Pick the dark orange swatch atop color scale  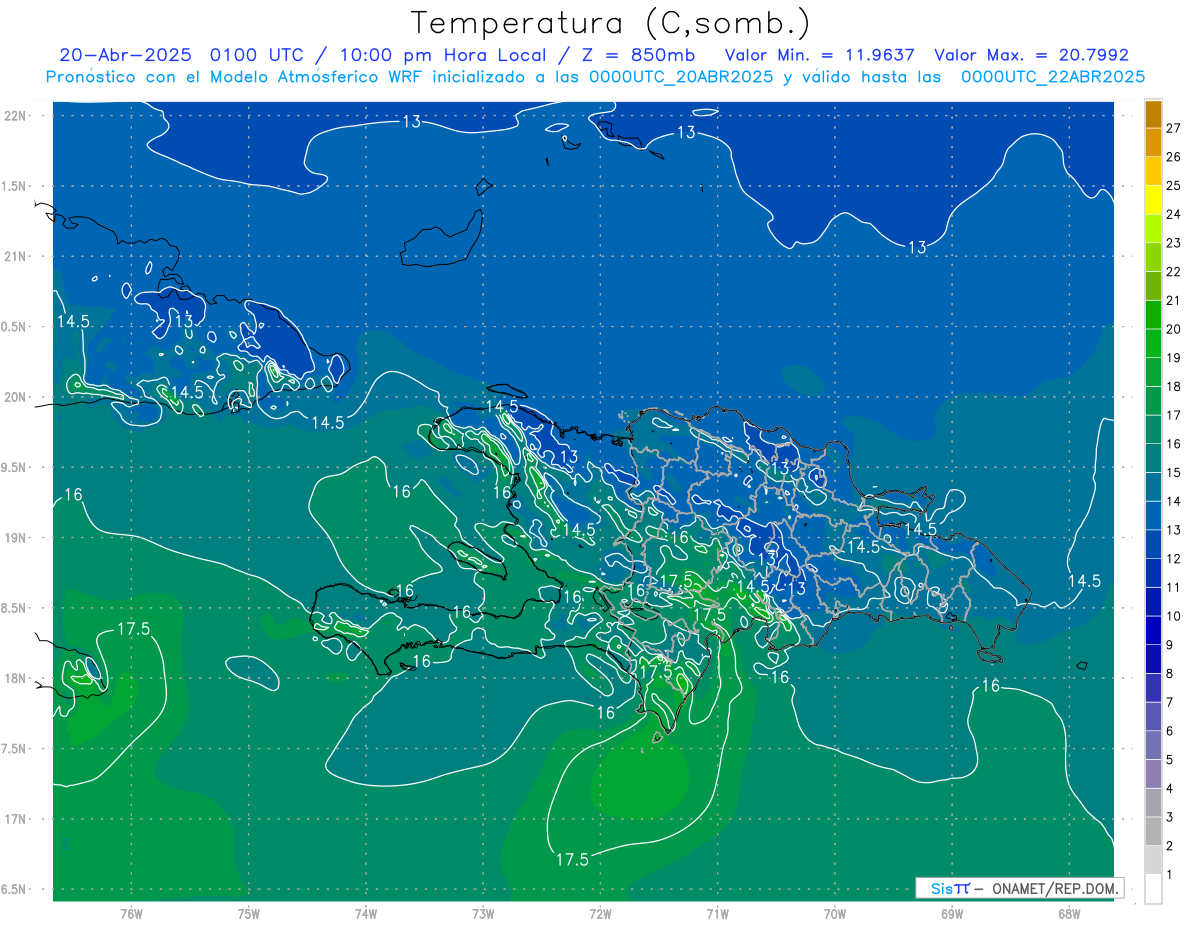pos(1153,115)
